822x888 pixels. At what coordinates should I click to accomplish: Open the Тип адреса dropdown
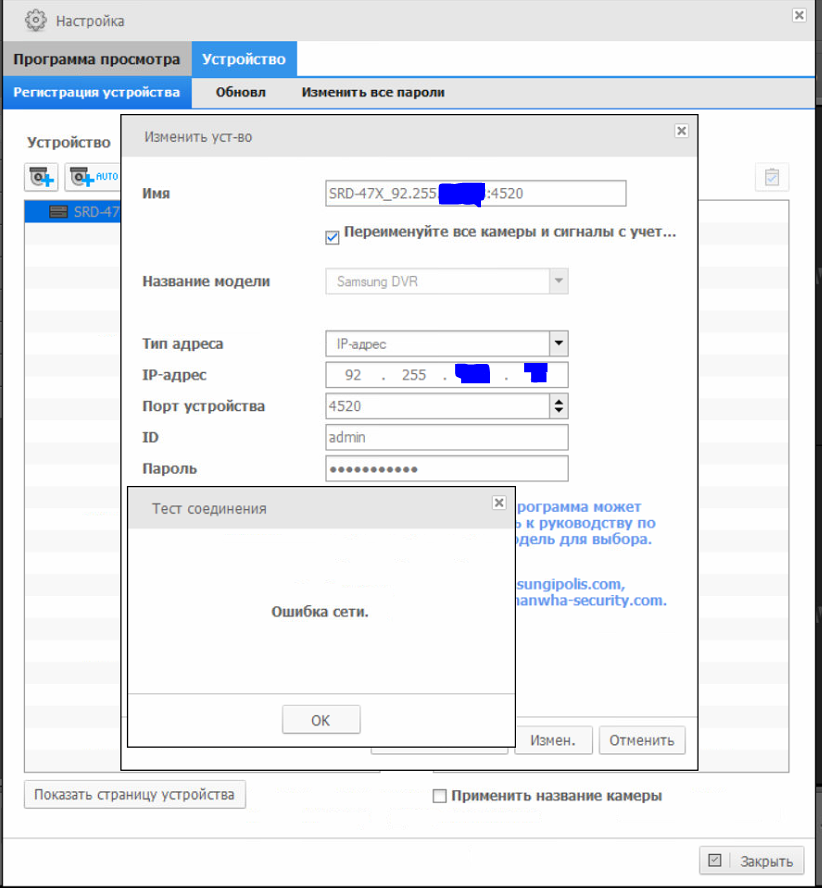[558, 344]
